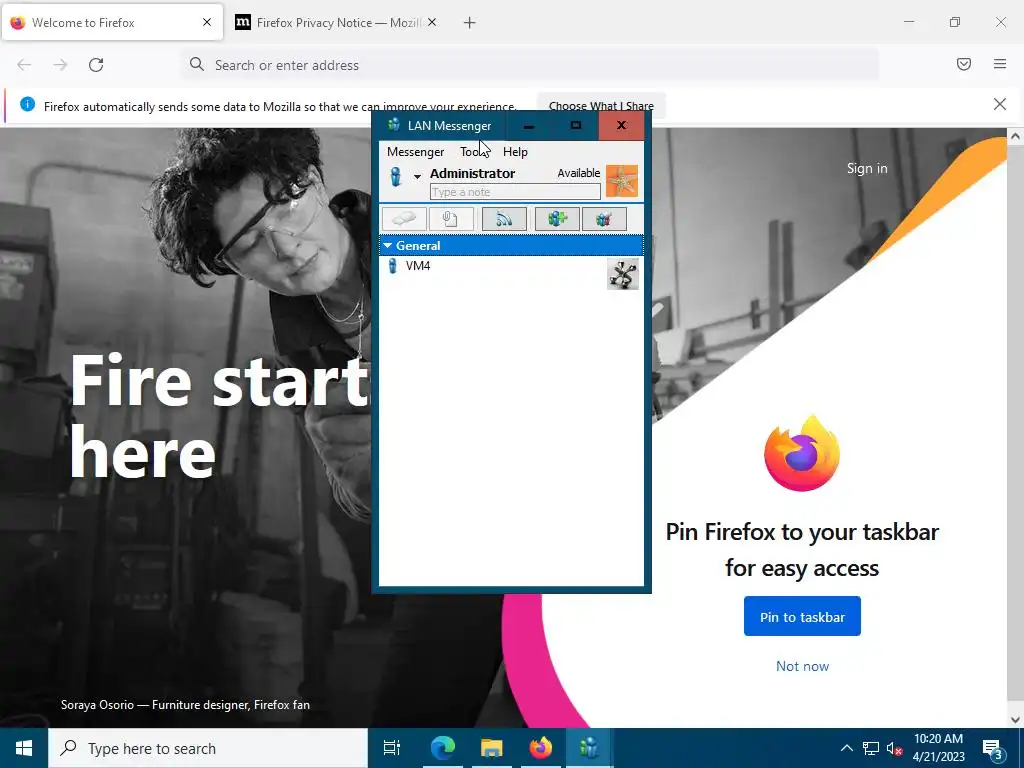Open the Public Chat group button
The image size is (1024, 768).
point(604,219)
